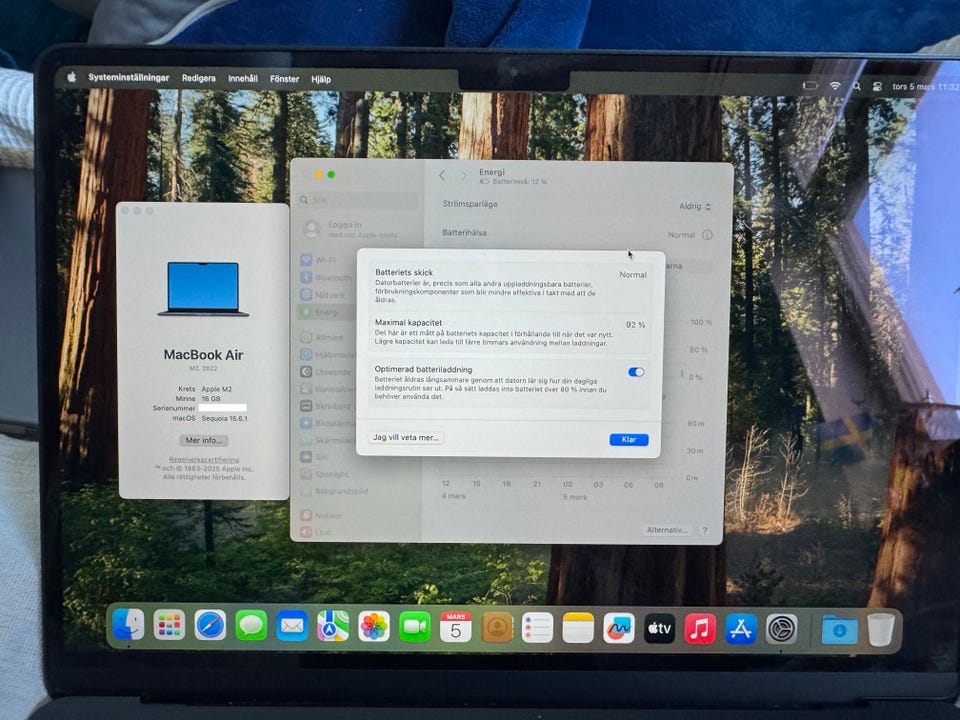Viewport: 960px width, 720px height.
Task: Click the 'Jag vill veta mer...' button
Action: coord(406,437)
